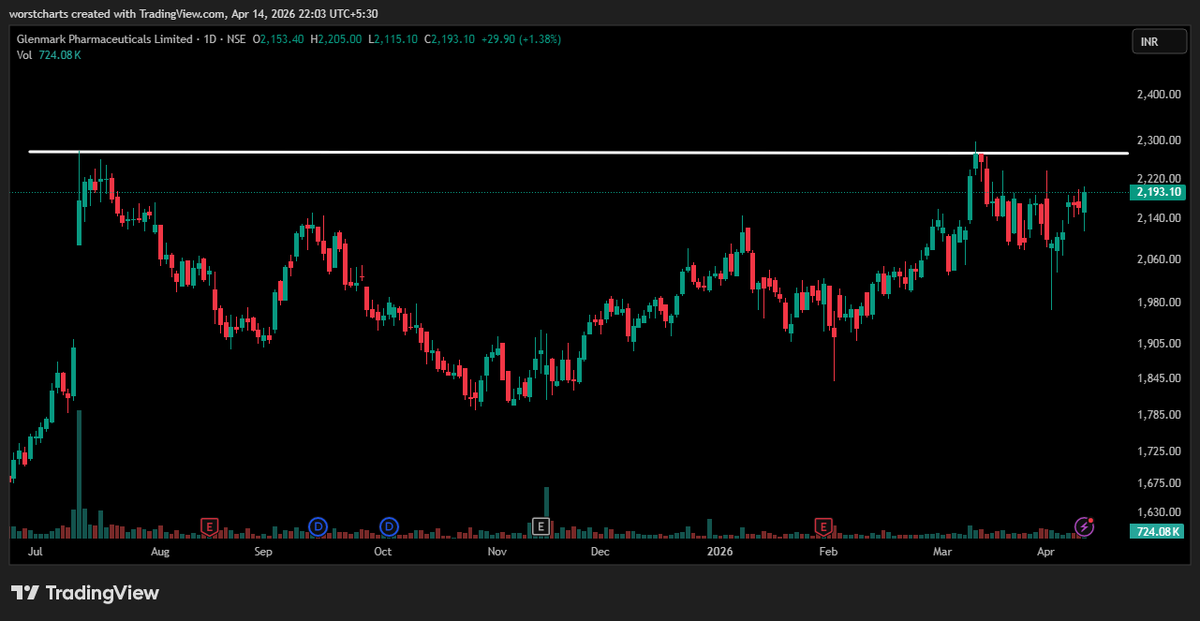Click the Mar label on time axis
Screen dimensions: 1200x621
942,551
